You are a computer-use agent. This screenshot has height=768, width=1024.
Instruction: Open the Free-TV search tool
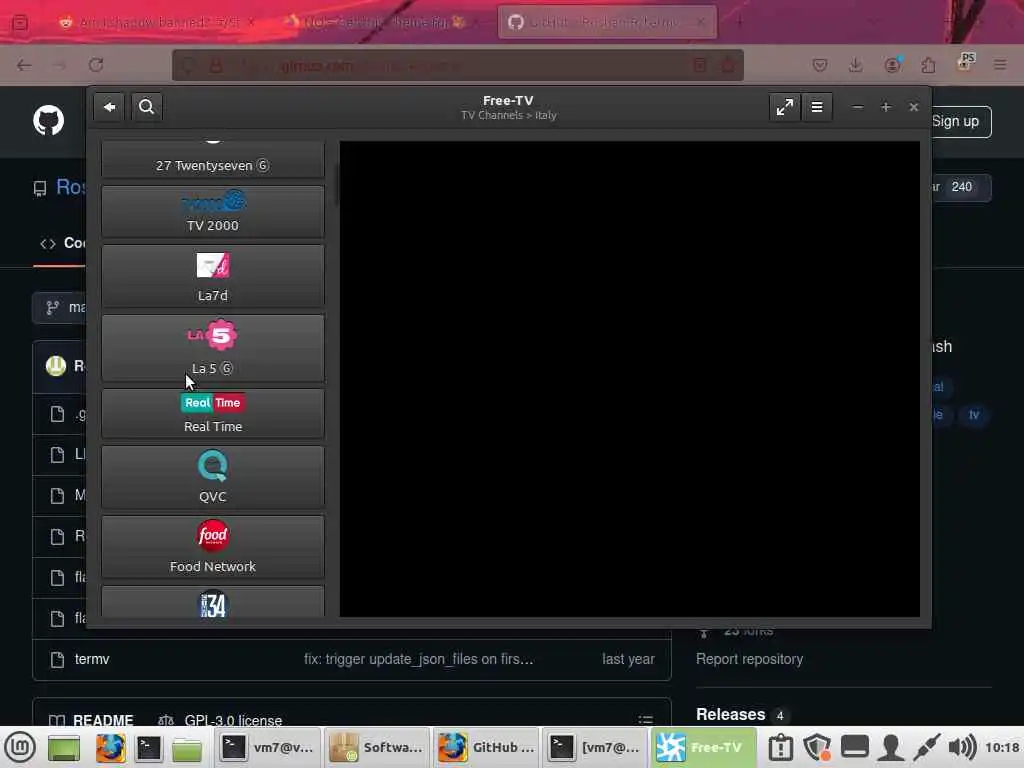click(x=147, y=107)
